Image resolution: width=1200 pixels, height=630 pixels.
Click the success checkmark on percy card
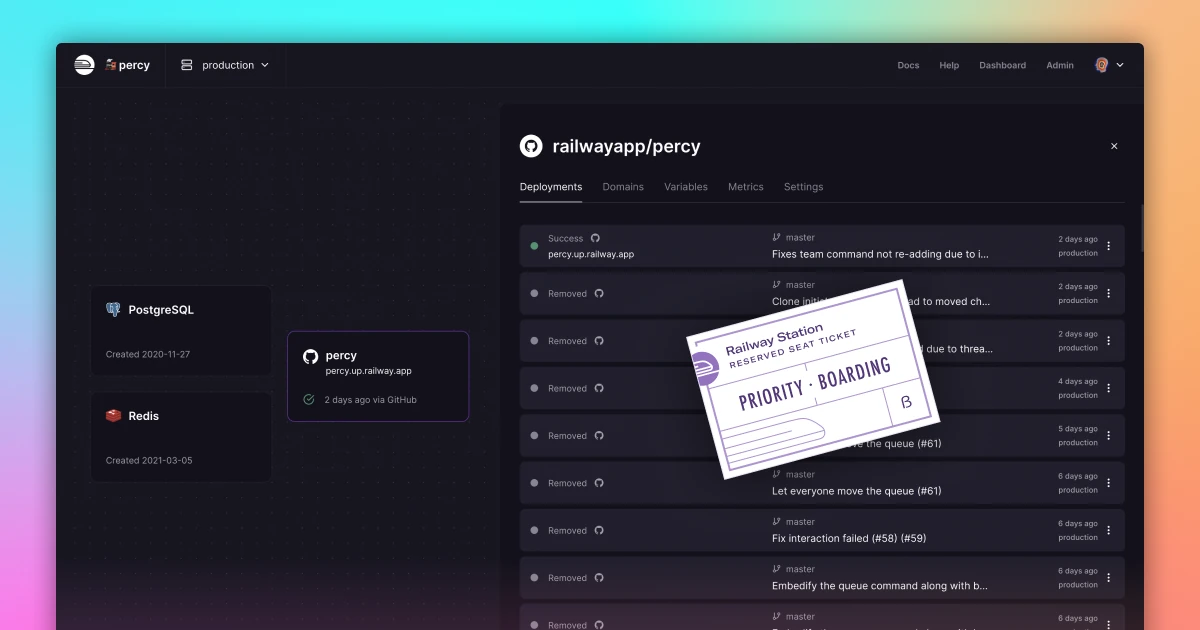(309, 400)
